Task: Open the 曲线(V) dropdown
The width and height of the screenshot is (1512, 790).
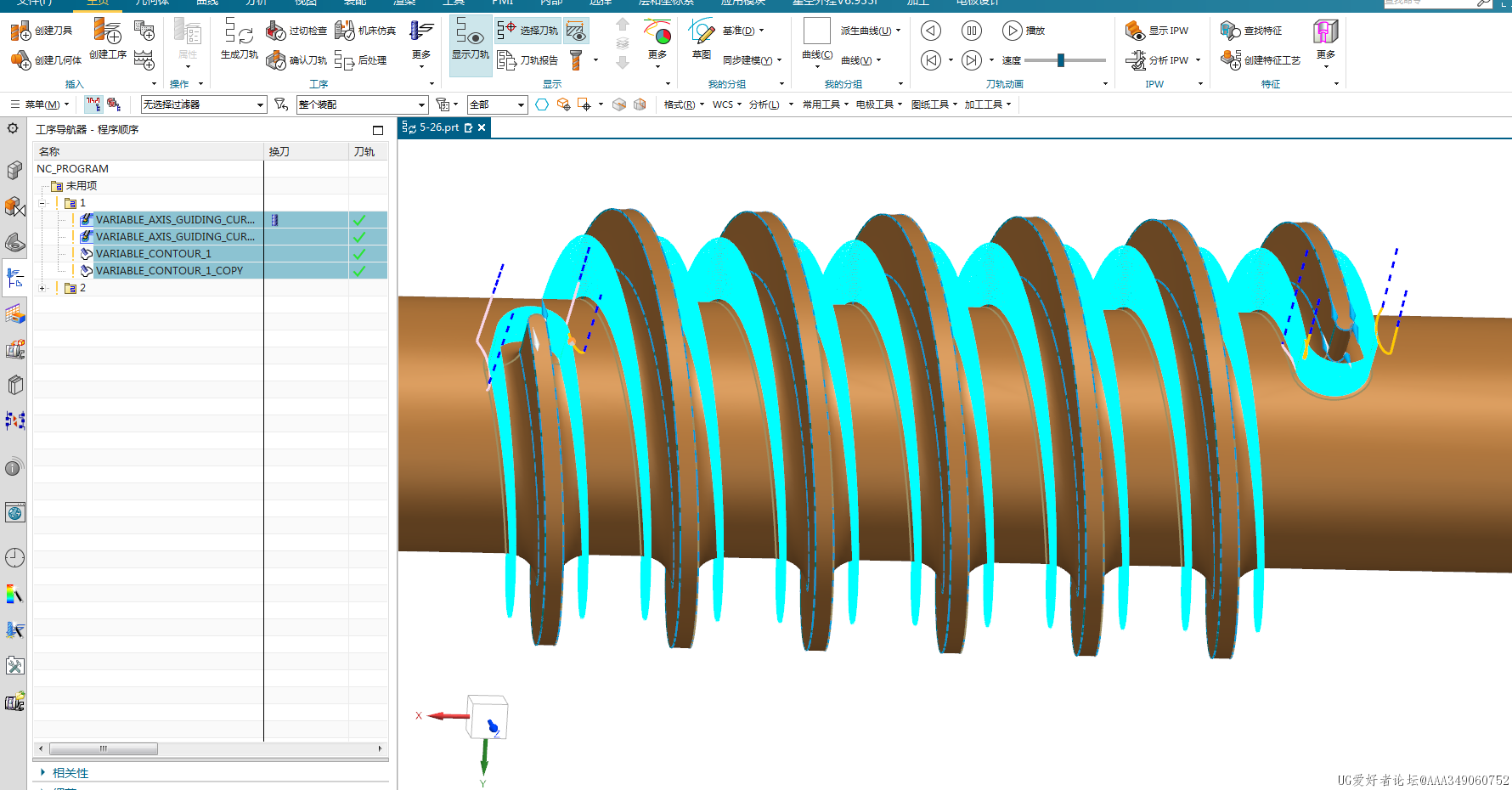Action: [861, 60]
